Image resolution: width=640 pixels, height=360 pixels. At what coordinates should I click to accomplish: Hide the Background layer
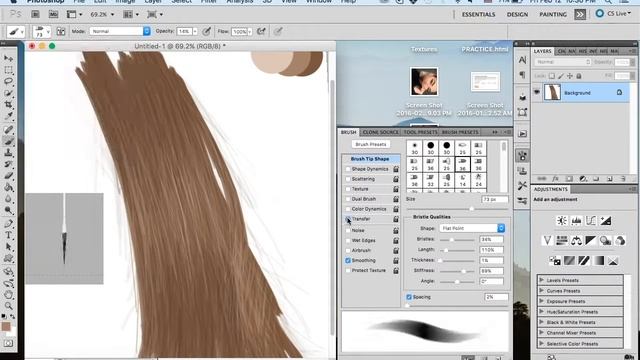pos(537,93)
